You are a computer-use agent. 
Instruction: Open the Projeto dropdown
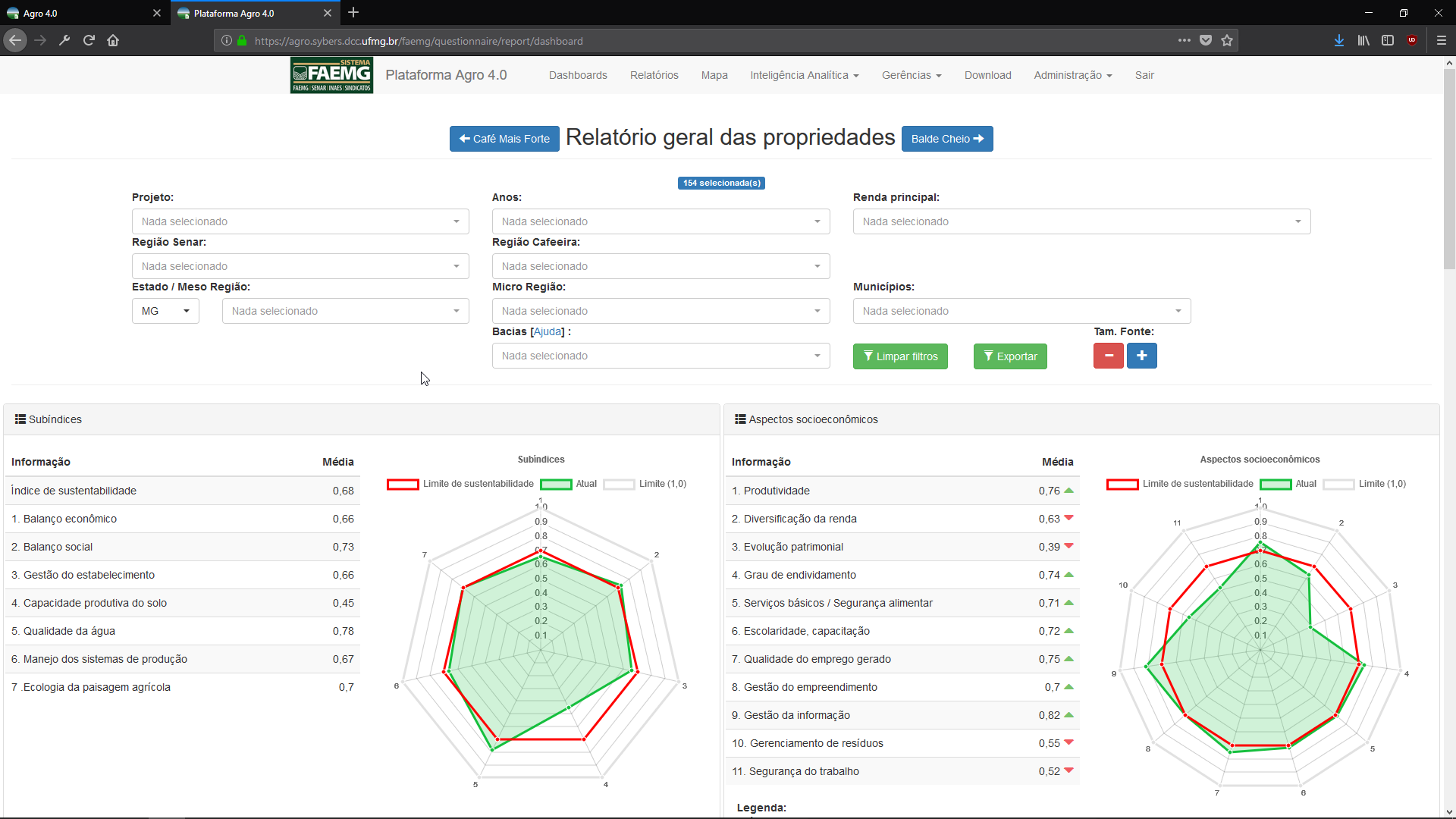click(300, 221)
